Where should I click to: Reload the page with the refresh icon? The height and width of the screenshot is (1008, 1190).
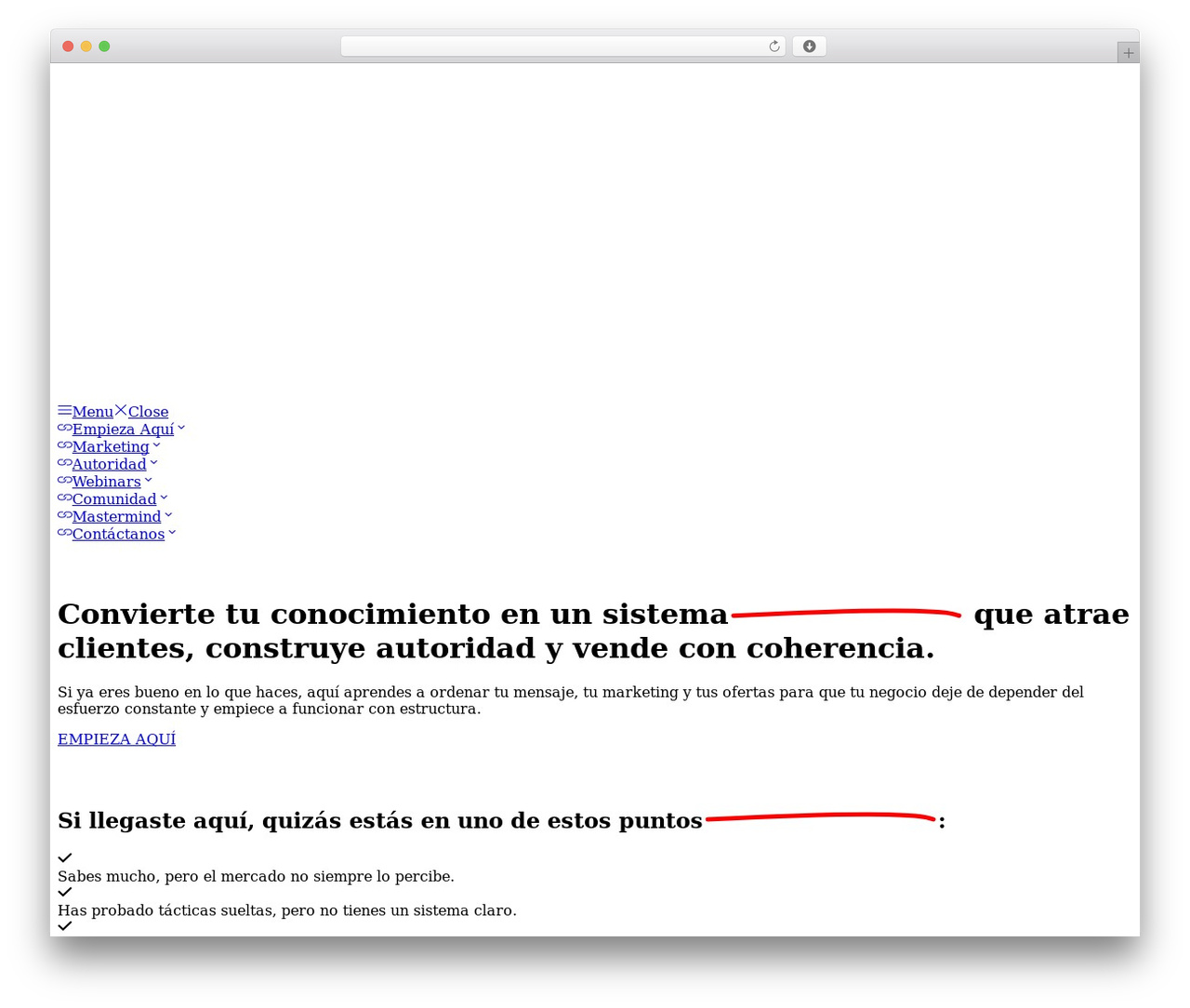[x=773, y=46]
